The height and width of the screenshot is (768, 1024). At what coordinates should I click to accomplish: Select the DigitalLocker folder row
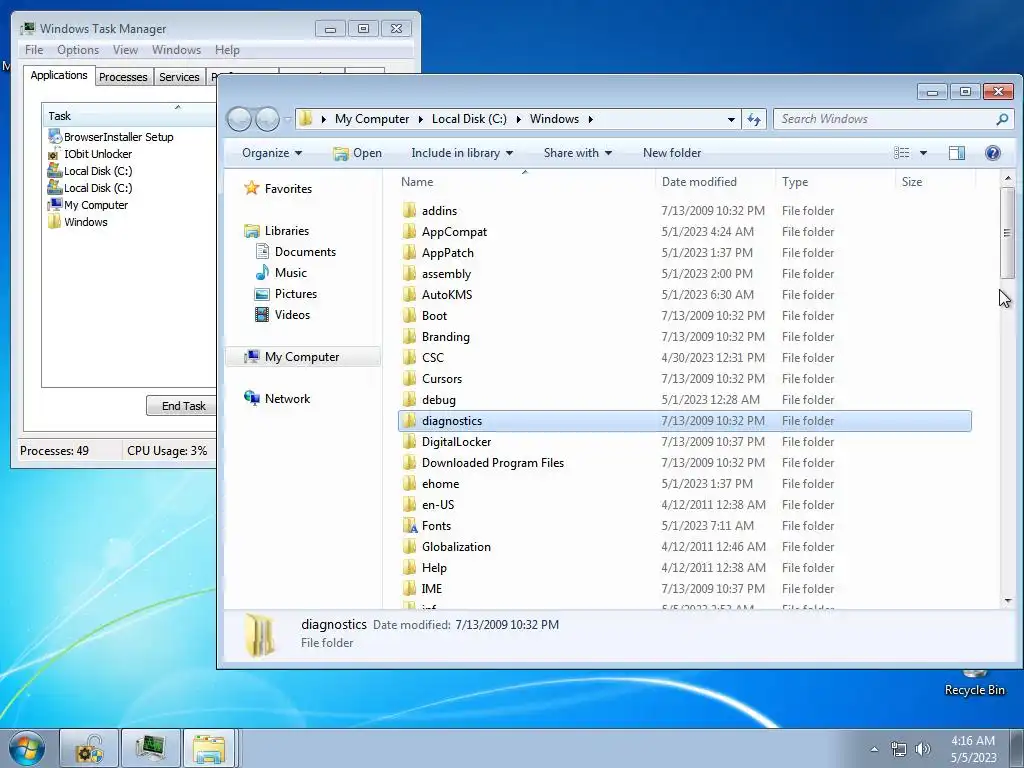(684, 441)
